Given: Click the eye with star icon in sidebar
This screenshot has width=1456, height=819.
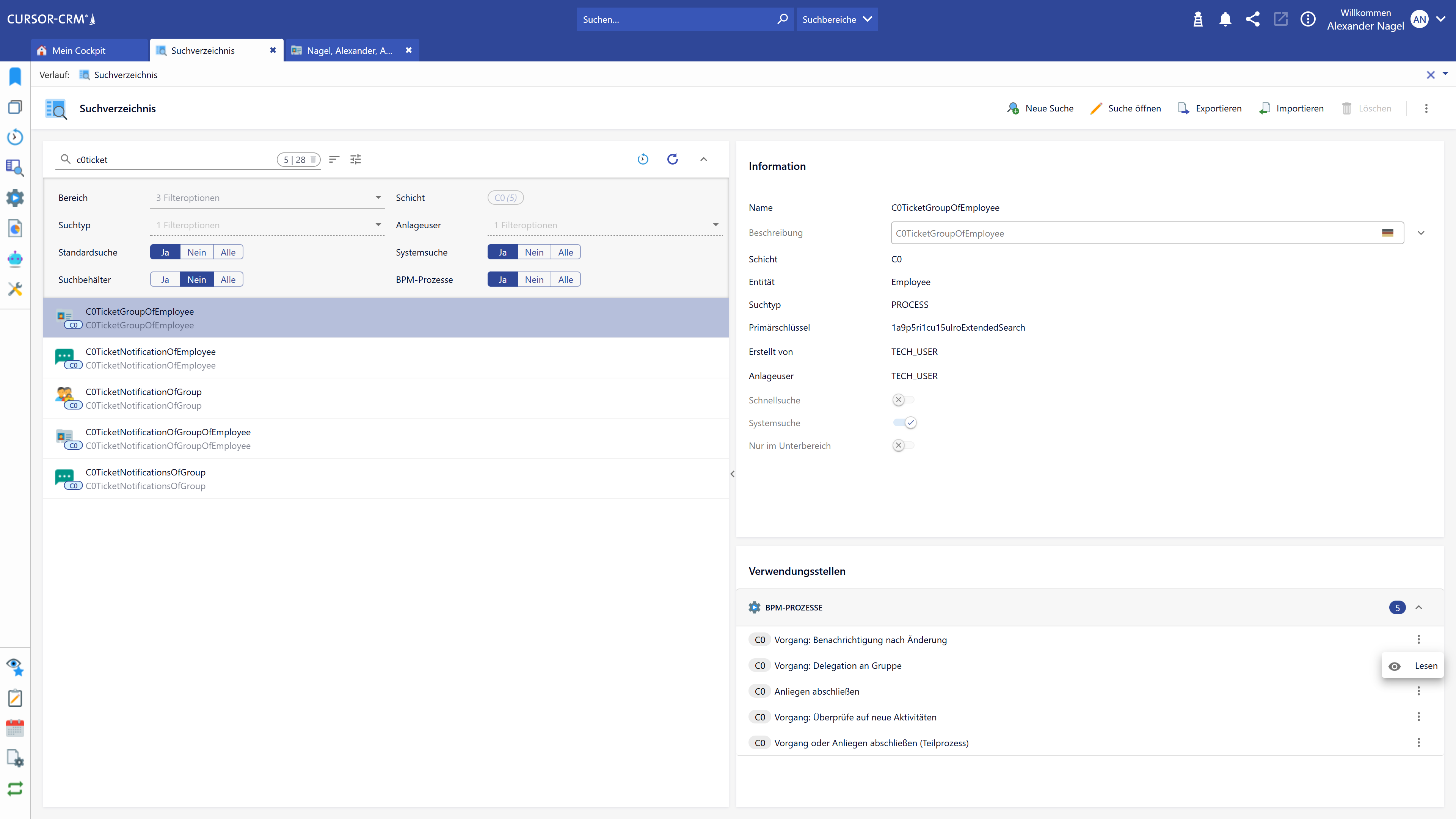Looking at the screenshot, I should 15,667.
